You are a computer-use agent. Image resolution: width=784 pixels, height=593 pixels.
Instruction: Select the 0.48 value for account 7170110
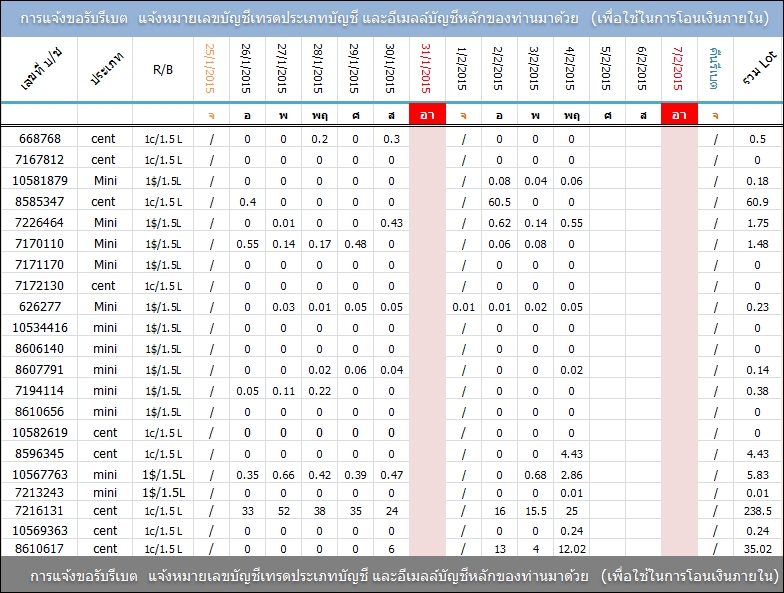(355, 244)
